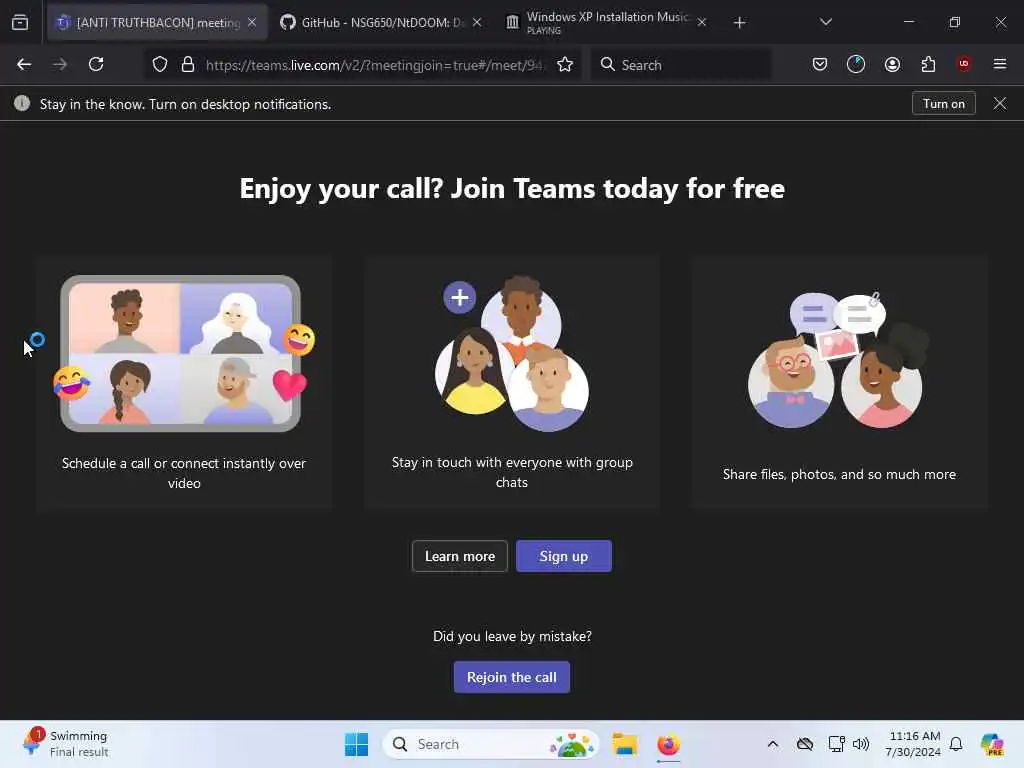The height and width of the screenshot is (768, 1024).
Task: Switch to Windows XP Installation Music tab
Action: (607, 23)
